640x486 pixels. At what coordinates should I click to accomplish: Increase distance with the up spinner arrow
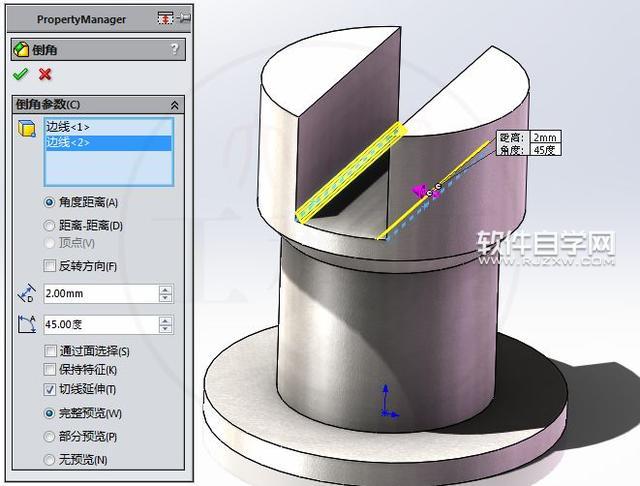click(x=165, y=289)
